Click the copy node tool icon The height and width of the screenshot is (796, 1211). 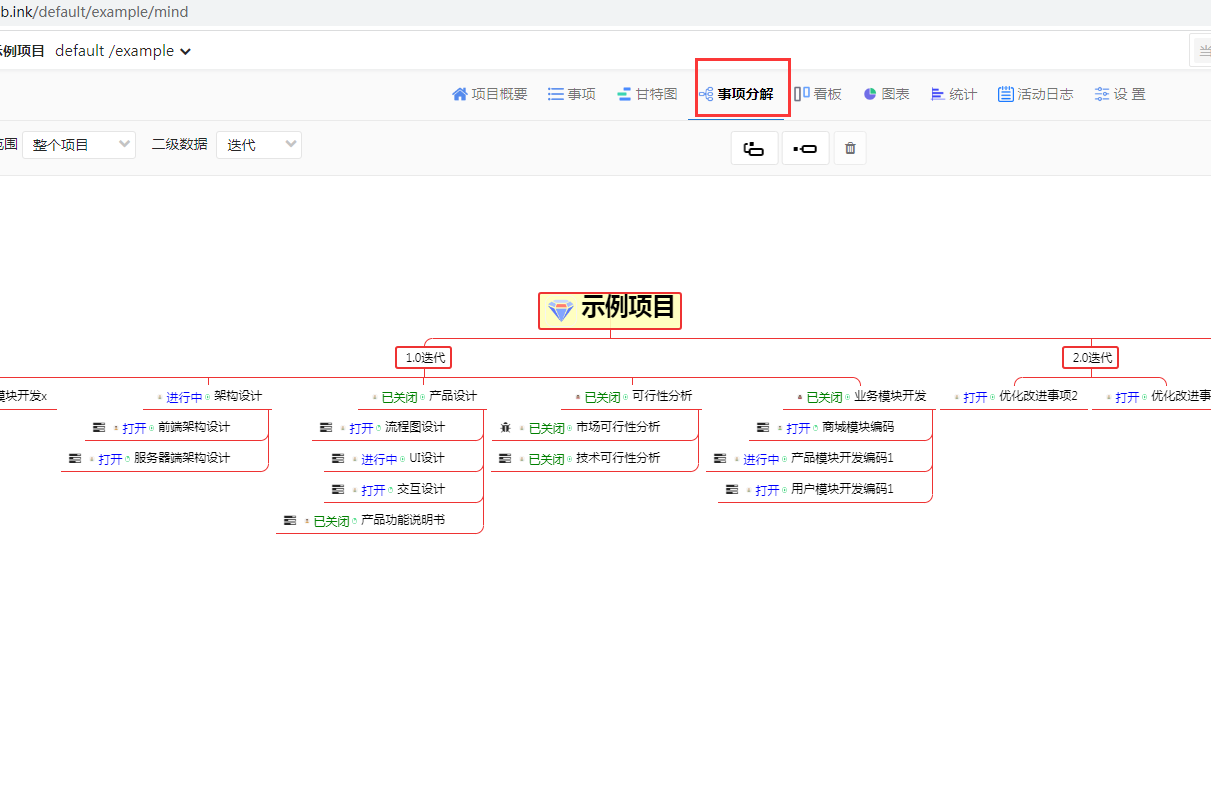pos(754,148)
